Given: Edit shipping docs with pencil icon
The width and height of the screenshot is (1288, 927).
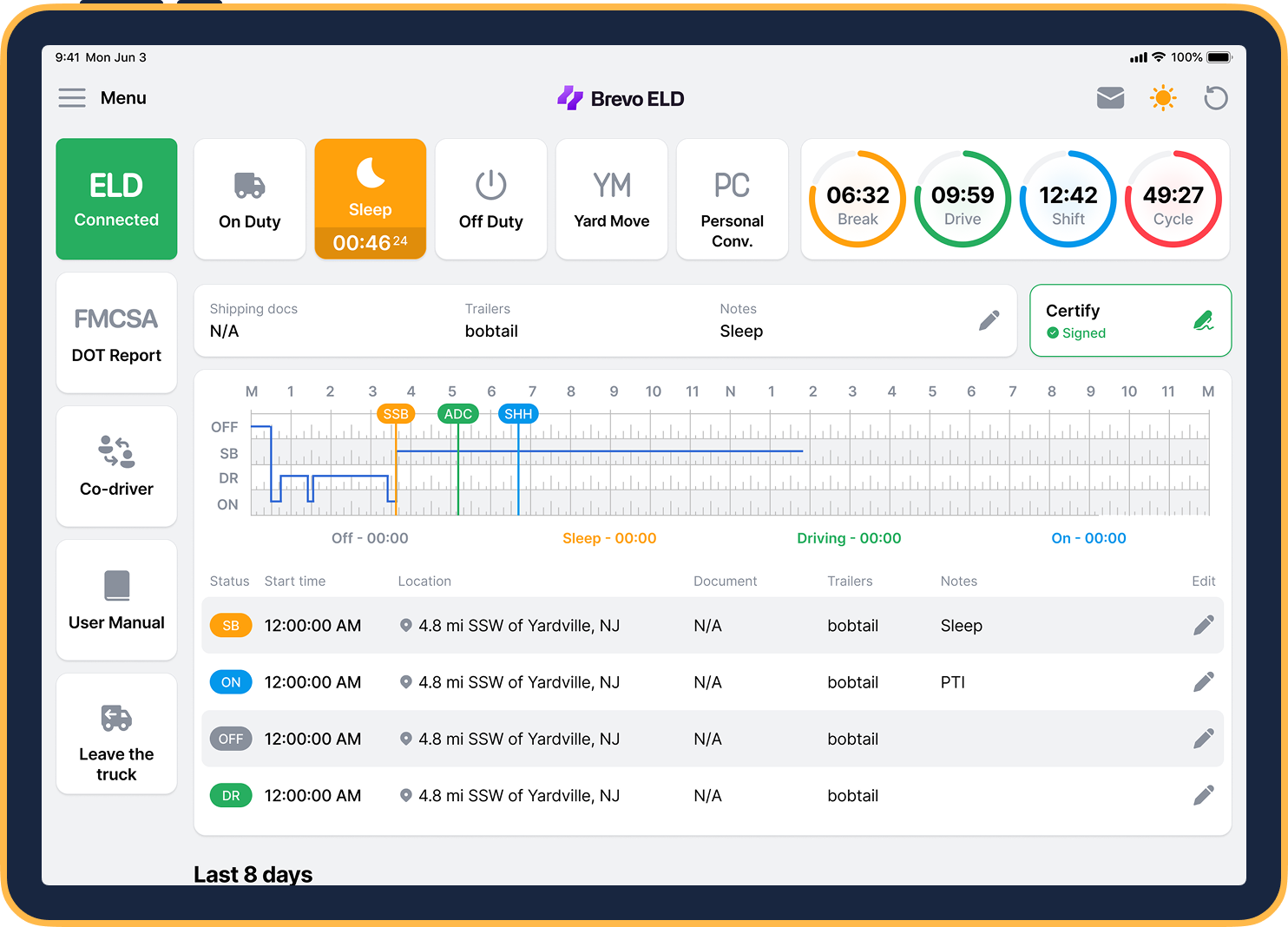Looking at the screenshot, I should click(x=989, y=320).
